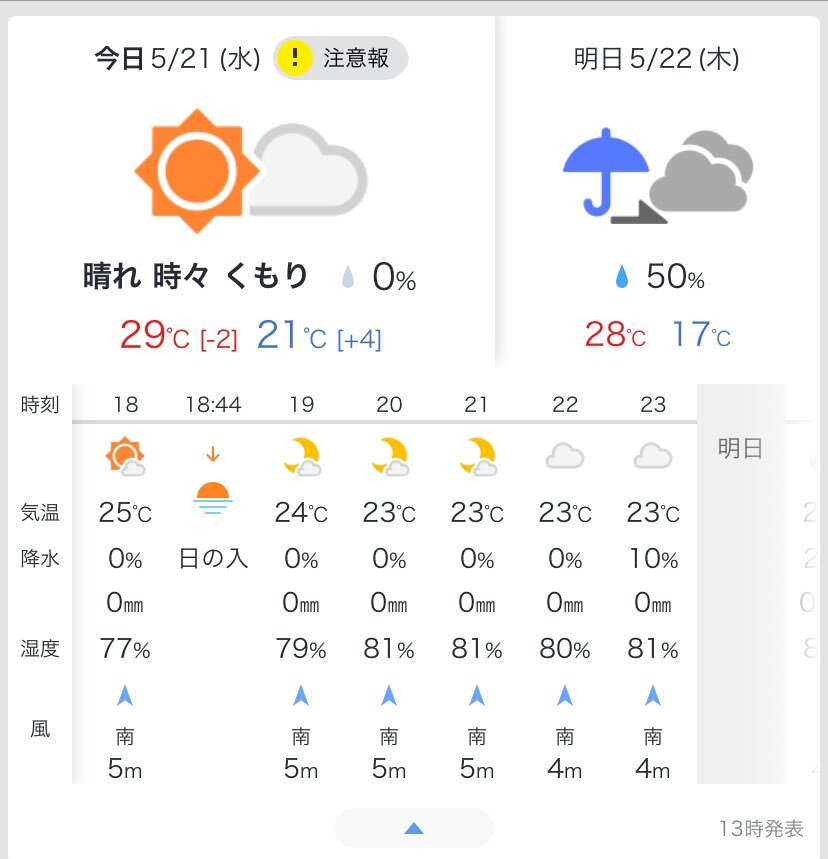The width and height of the screenshot is (828, 859).
Task: Click today's 0% rain probability droplet
Action: click(x=347, y=277)
